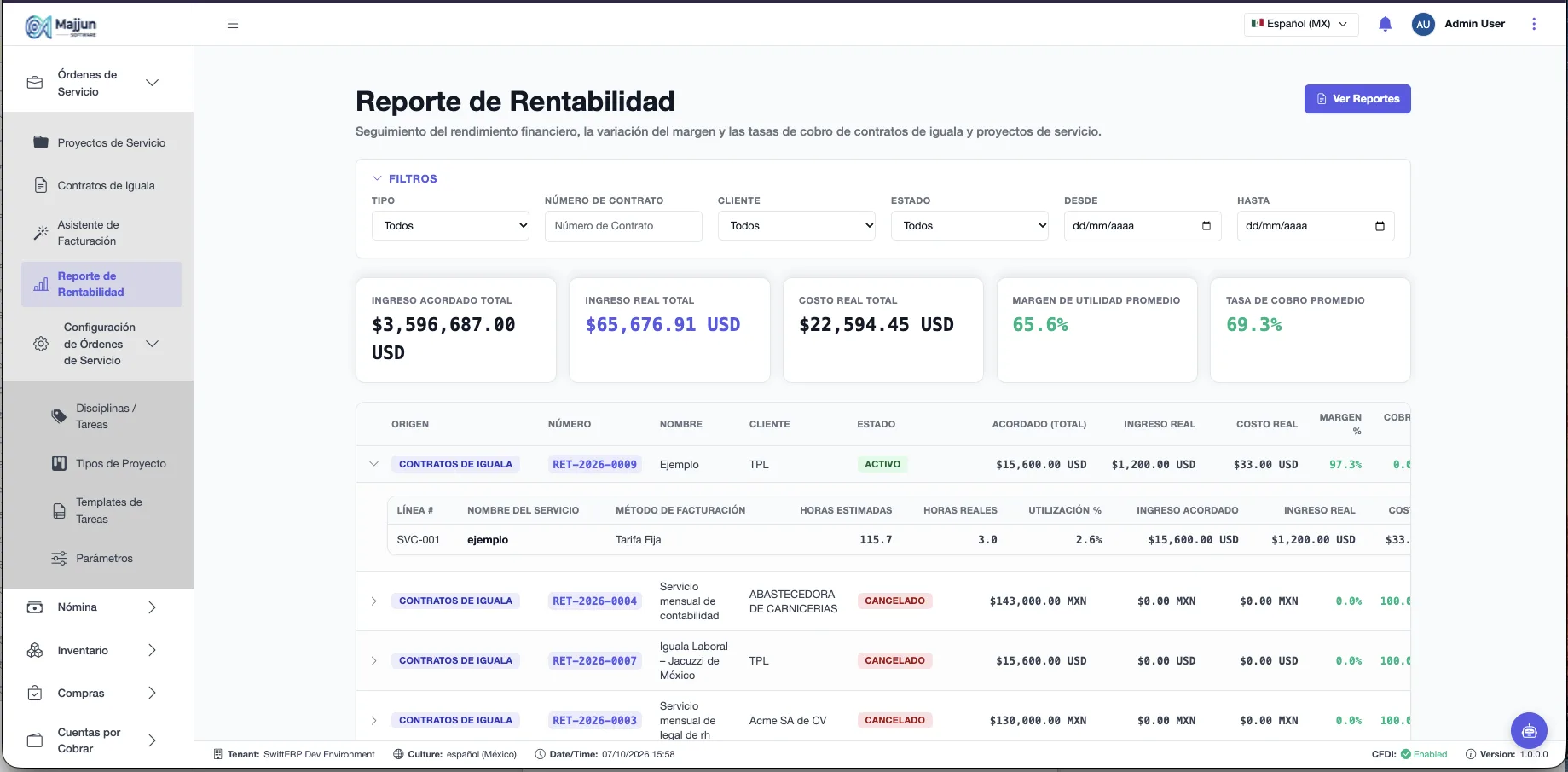Open Contratos de Iguala page
Image resolution: width=1568 pixels, height=772 pixels.
(107, 185)
